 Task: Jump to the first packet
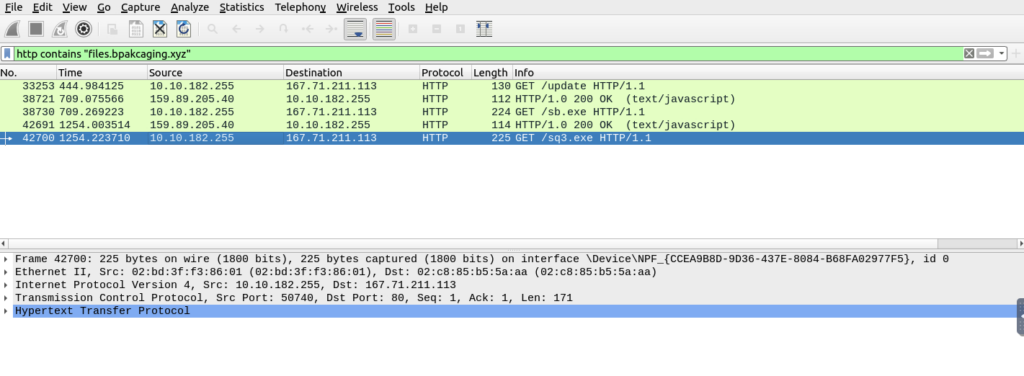tap(307, 29)
